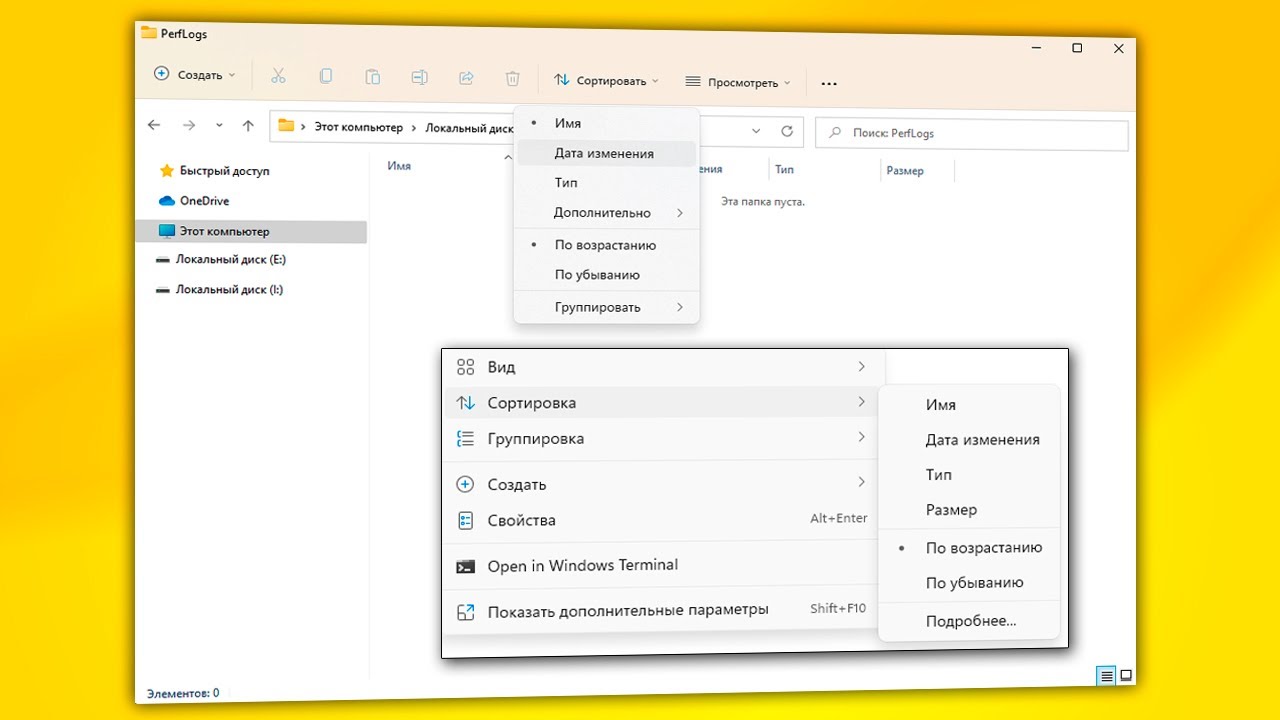Select 'По убыванию' in the toolbar sort menu
The width and height of the screenshot is (1280, 720).
(597, 275)
